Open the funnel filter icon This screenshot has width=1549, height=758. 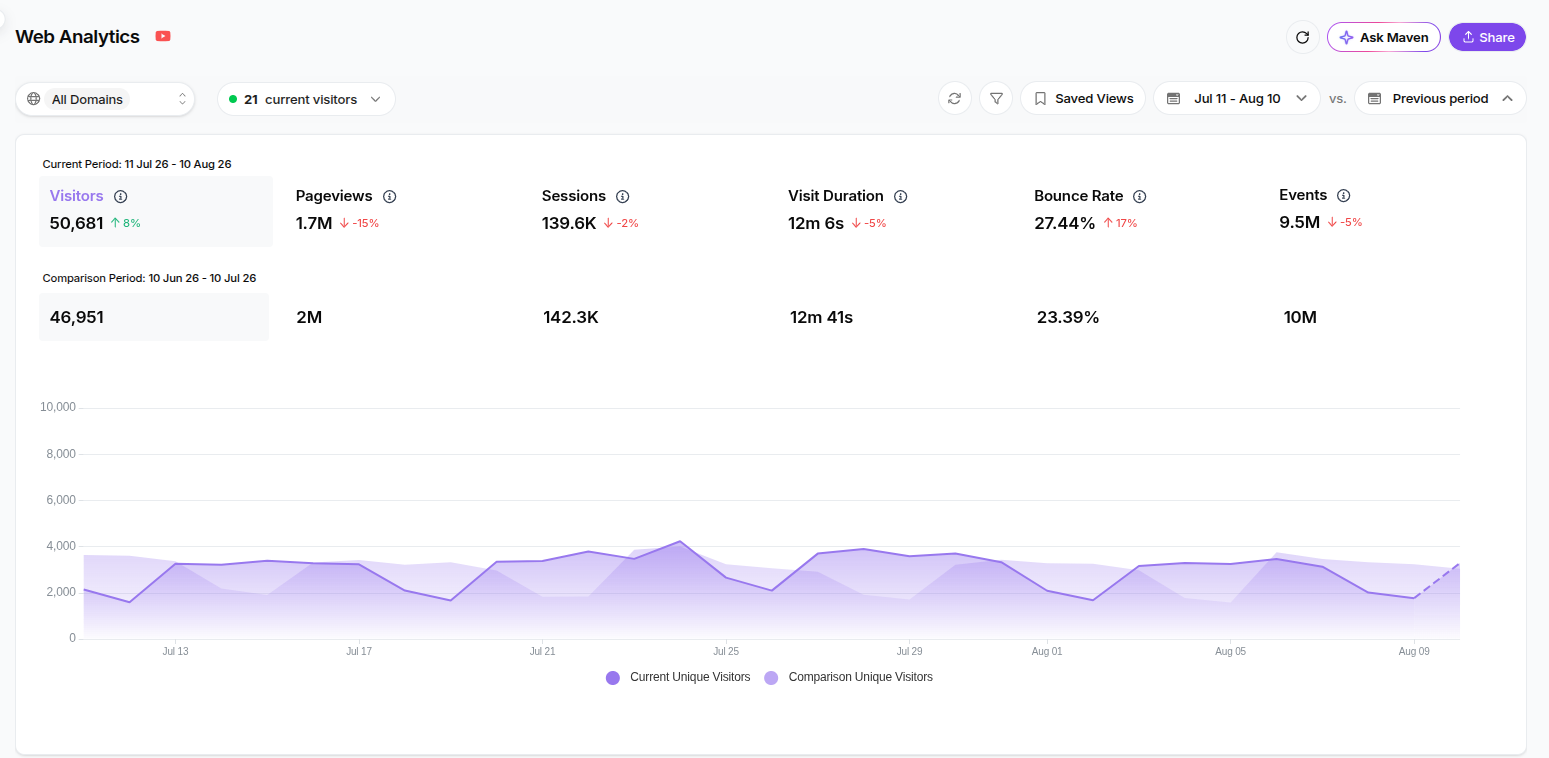pyautogui.click(x=996, y=98)
